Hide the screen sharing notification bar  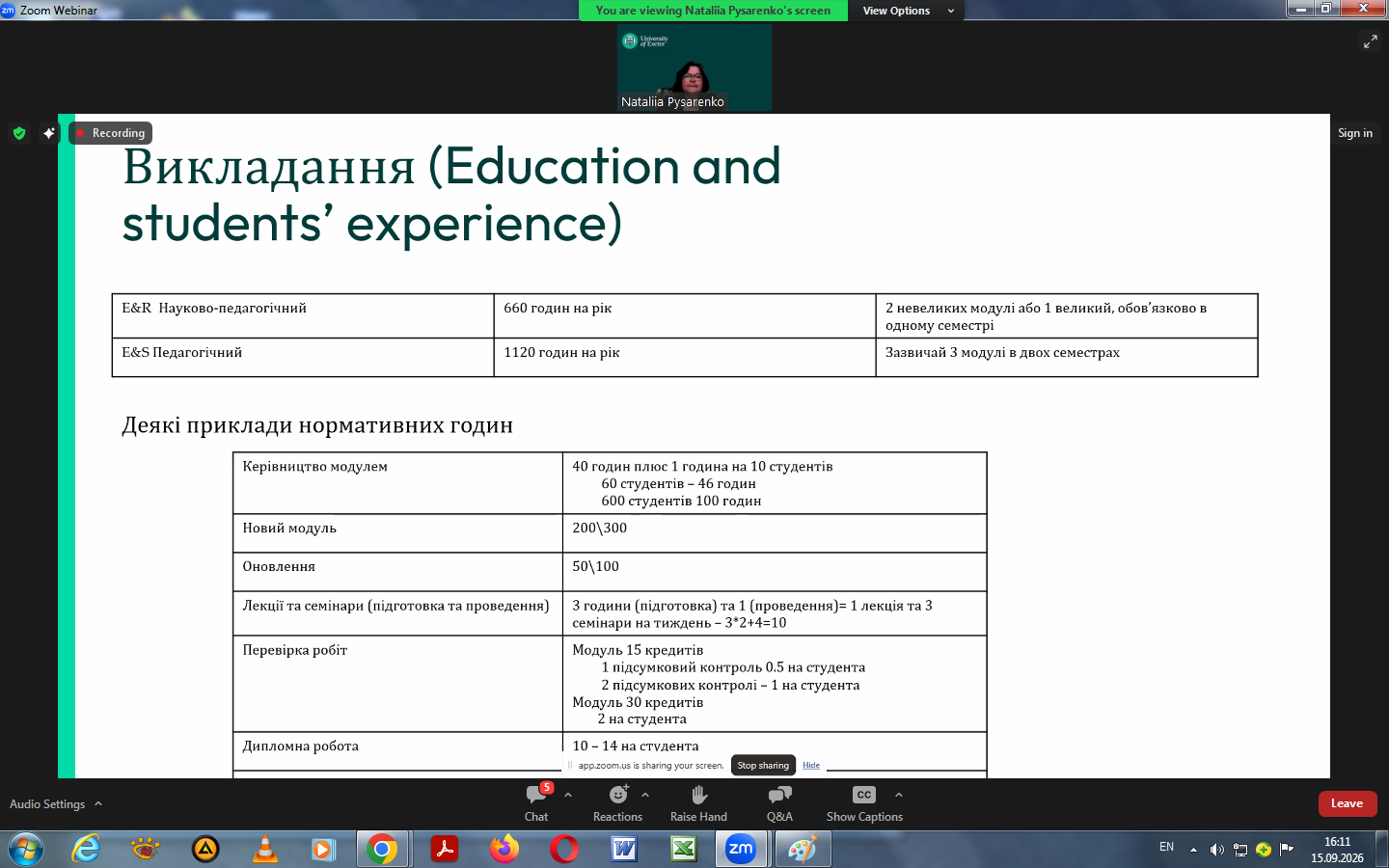[x=811, y=766]
